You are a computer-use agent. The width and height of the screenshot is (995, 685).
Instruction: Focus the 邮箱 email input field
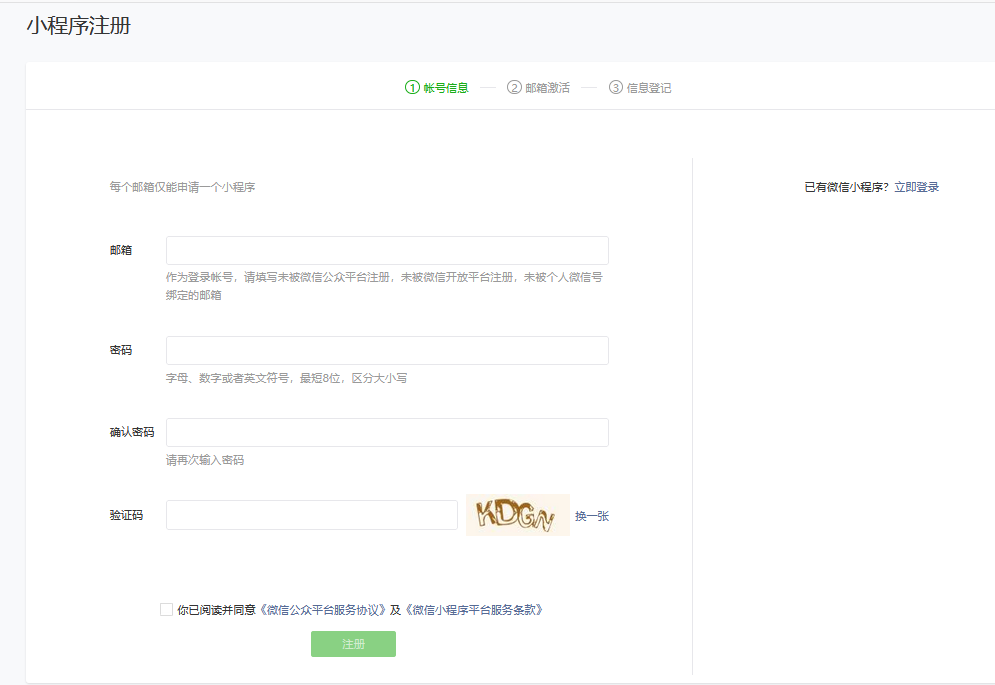[387, 250]
